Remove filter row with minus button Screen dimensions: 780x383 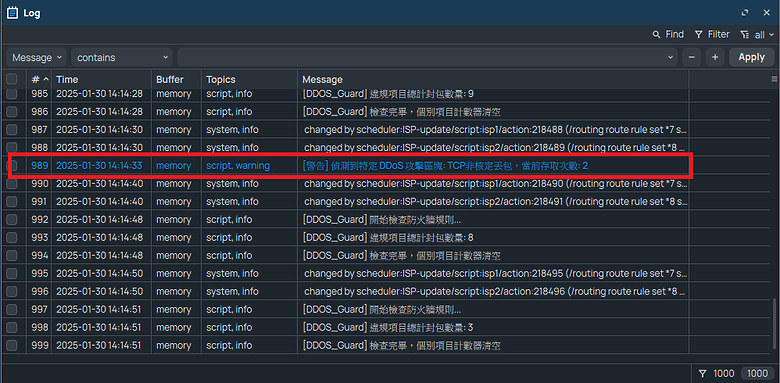[x=691, y=57]
